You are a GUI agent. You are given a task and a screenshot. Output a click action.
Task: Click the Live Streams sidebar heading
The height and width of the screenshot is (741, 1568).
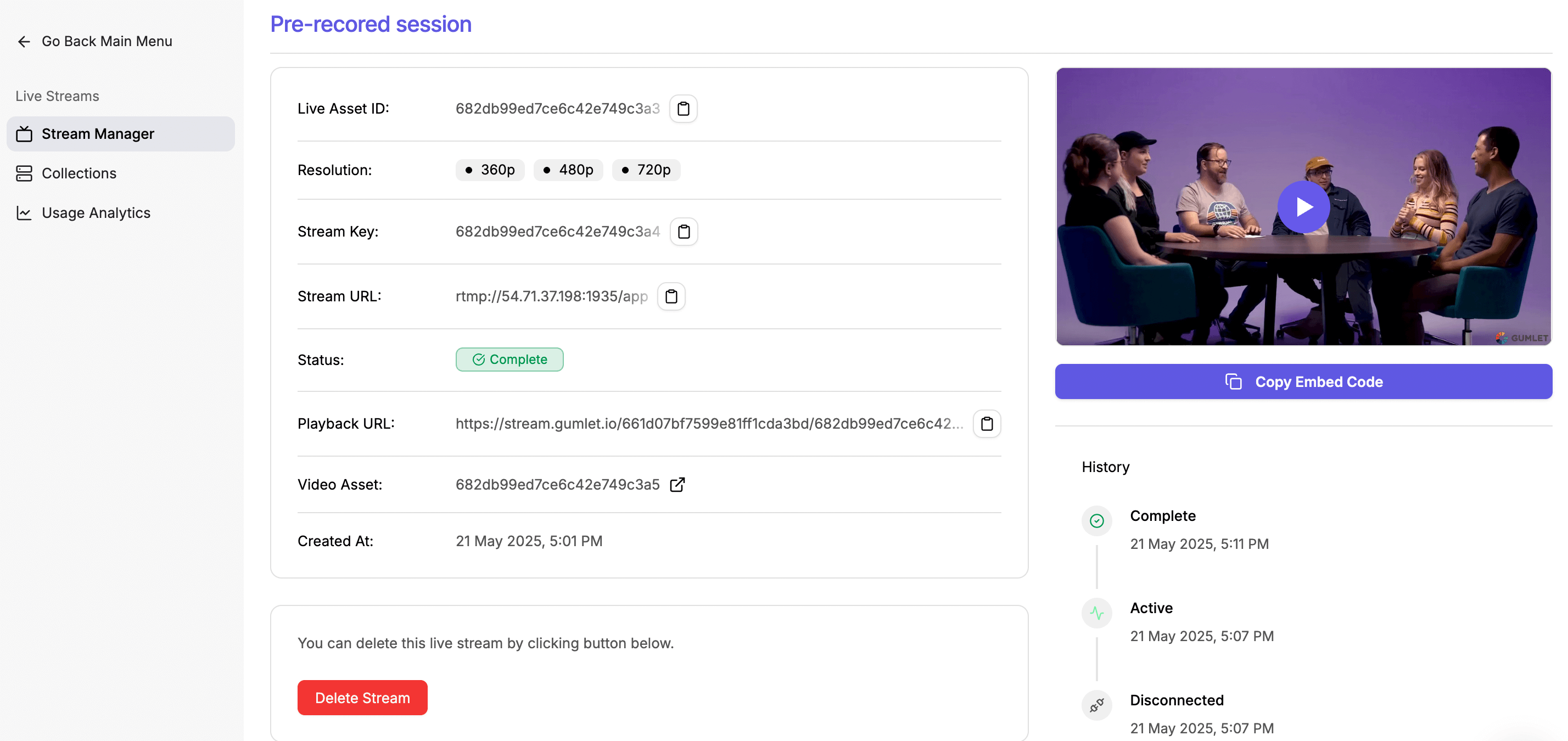coord(57,96)
